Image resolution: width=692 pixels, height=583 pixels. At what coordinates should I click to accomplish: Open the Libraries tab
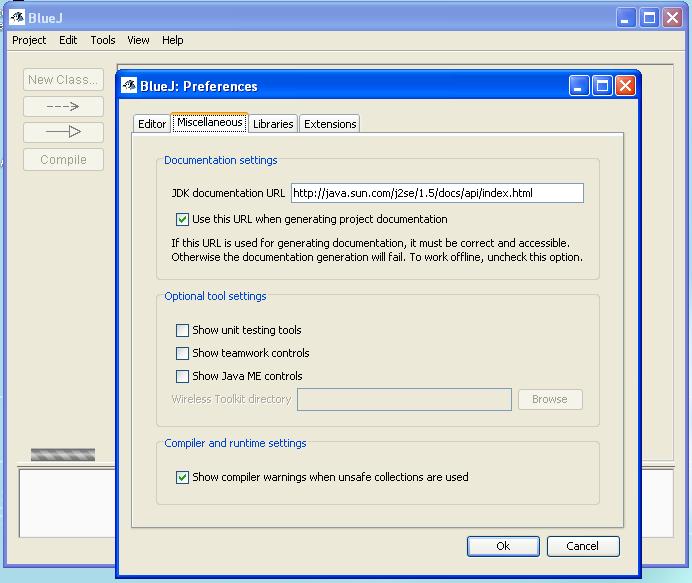[273, 124]
